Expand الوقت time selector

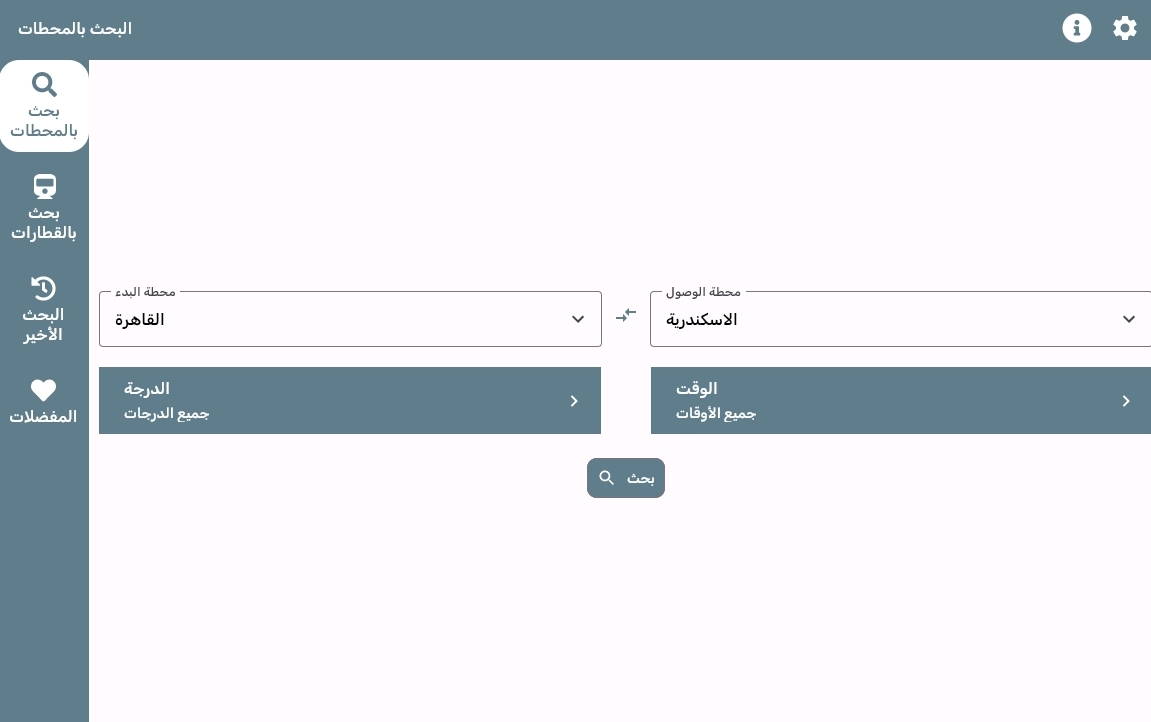coord(901,401)
